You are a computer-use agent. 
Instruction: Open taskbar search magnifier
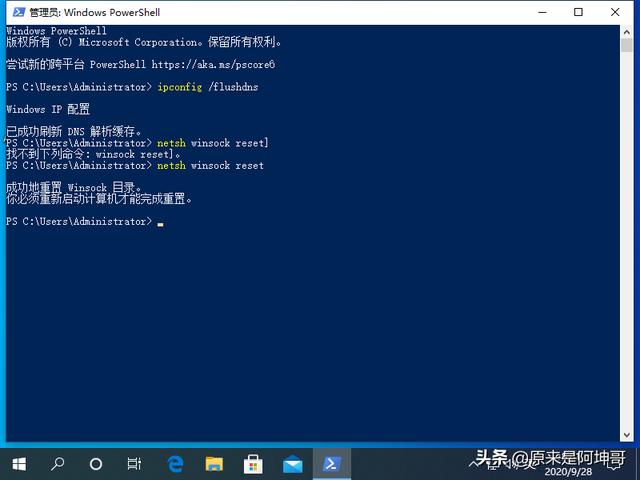[58, 464]
